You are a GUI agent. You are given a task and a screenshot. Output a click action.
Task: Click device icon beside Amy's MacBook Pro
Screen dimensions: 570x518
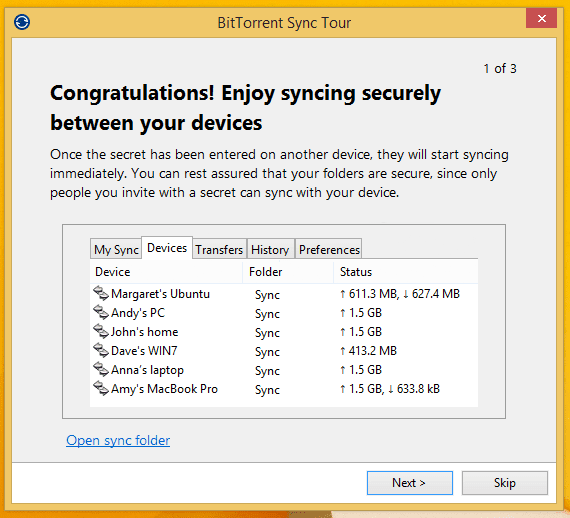coord(101,389)
